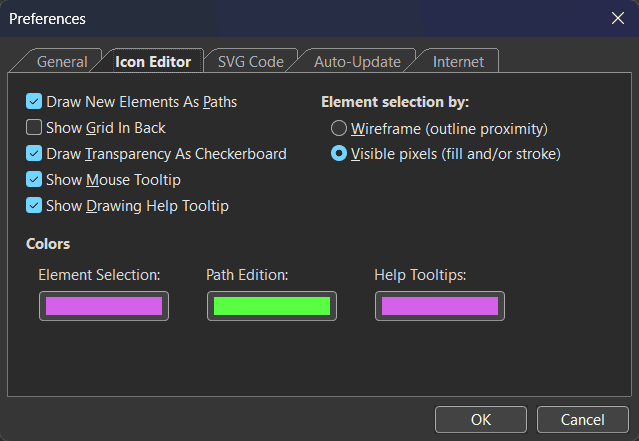Viewport: 639px width, 441px height.
Task: Open the green Path Edition color swatch
Action: [272, 306]
